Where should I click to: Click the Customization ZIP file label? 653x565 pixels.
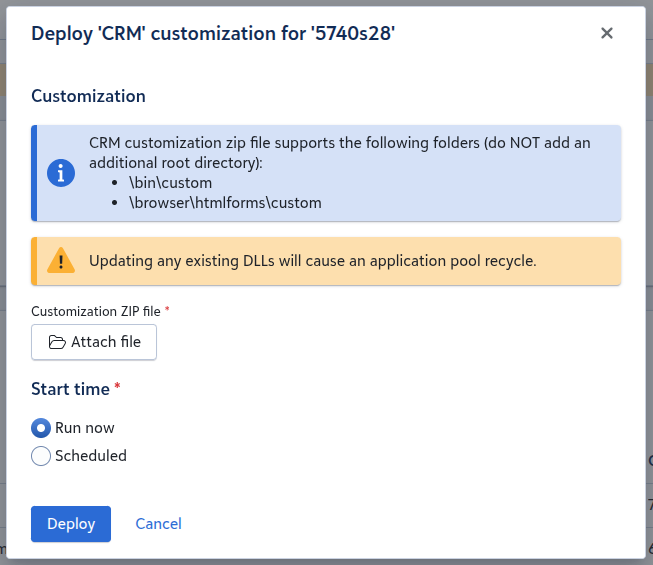tap(96, 311)
